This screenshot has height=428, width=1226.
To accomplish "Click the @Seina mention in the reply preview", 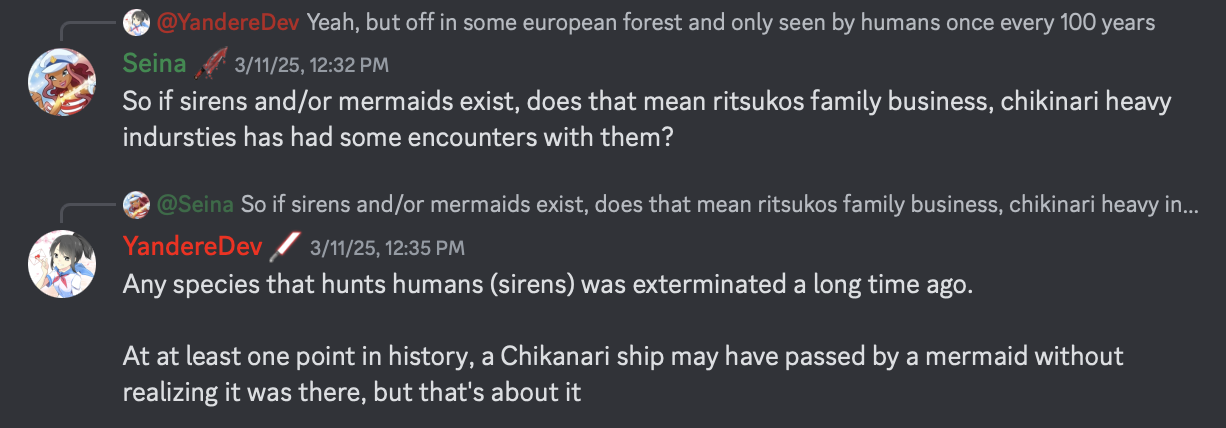I will tap(196, 205).
